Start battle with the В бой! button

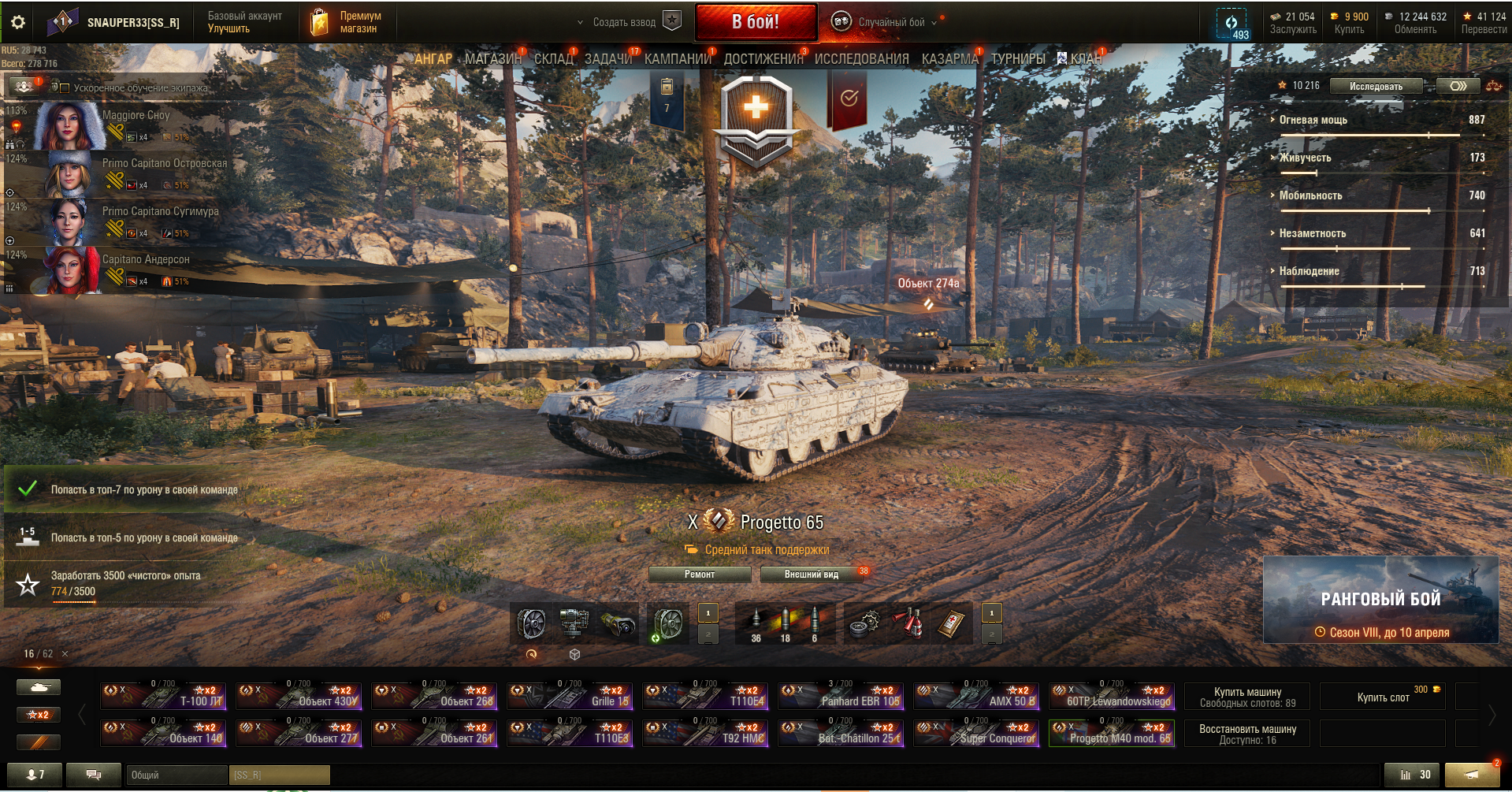click(756, 22)
